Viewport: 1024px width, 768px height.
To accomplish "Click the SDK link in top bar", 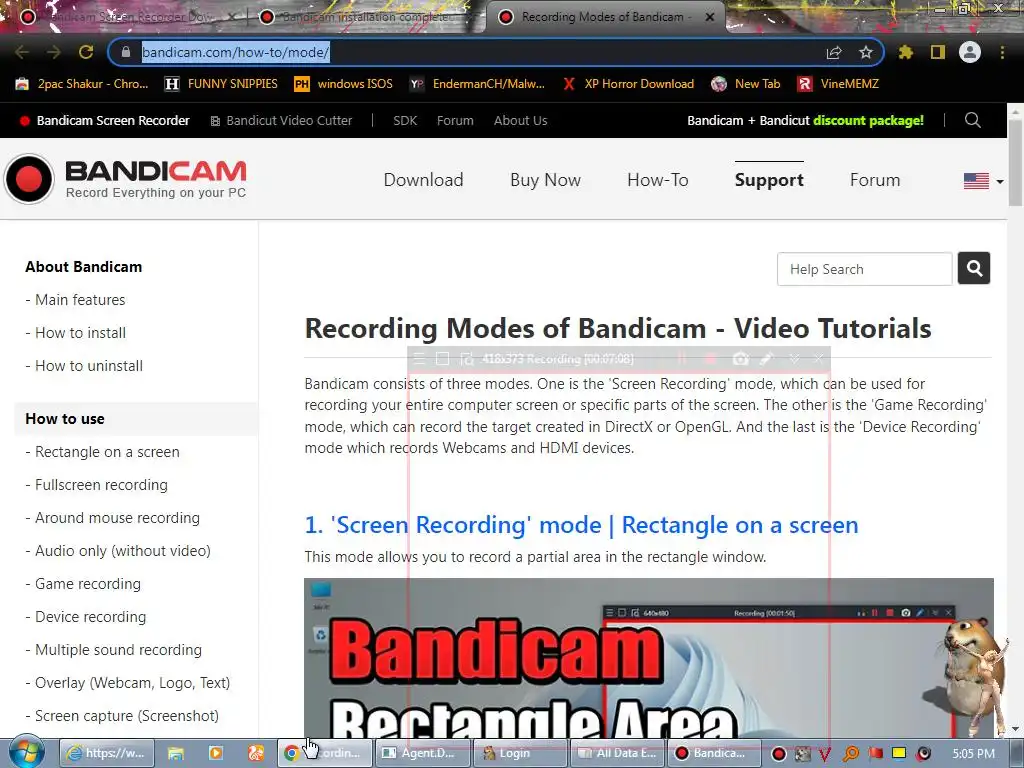I will 405,120.
